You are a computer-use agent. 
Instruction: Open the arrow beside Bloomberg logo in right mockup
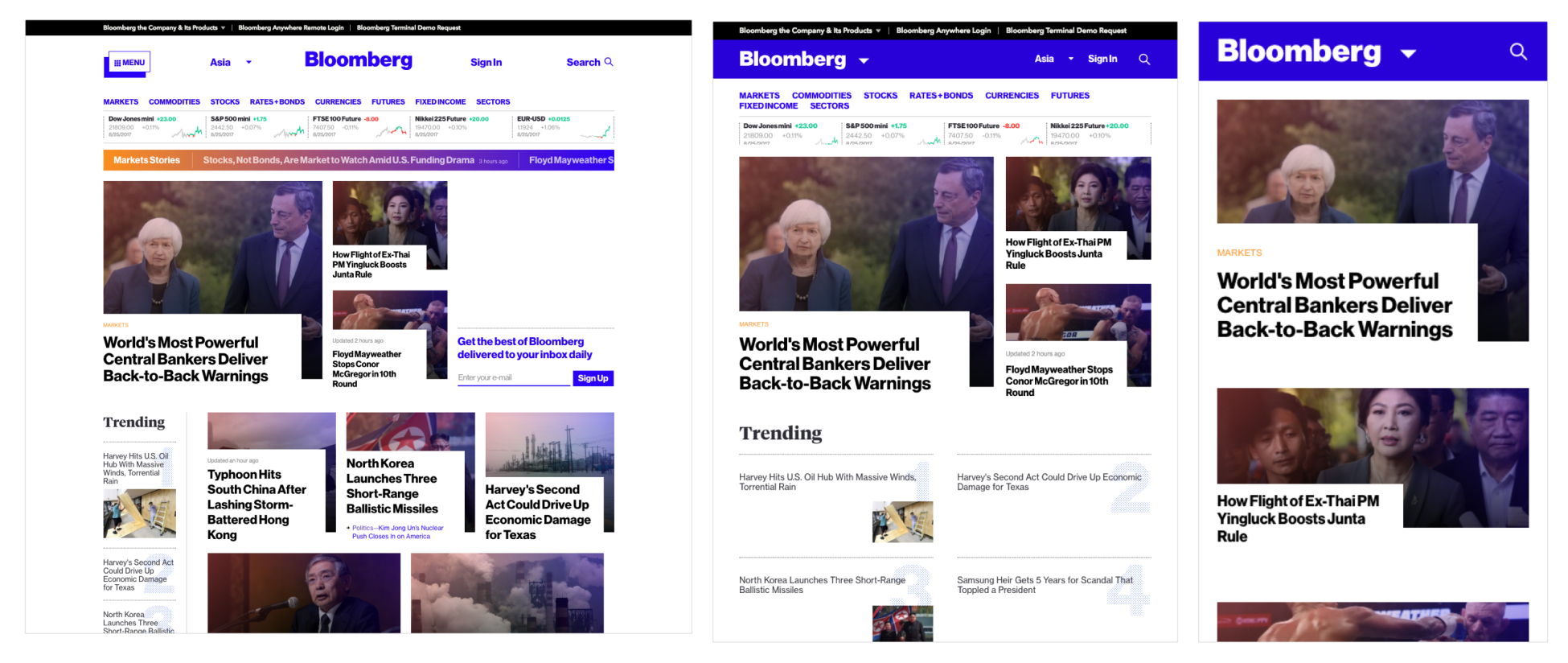[x=1408, y=54]
